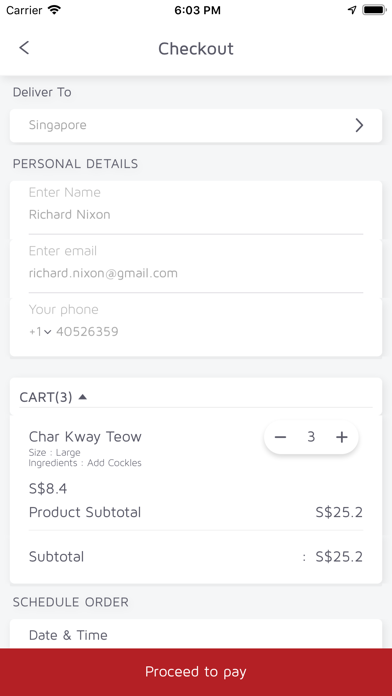Collapse the CART(3) section triangle
This screenshot has height=696, width=392.
pos(82,397)
